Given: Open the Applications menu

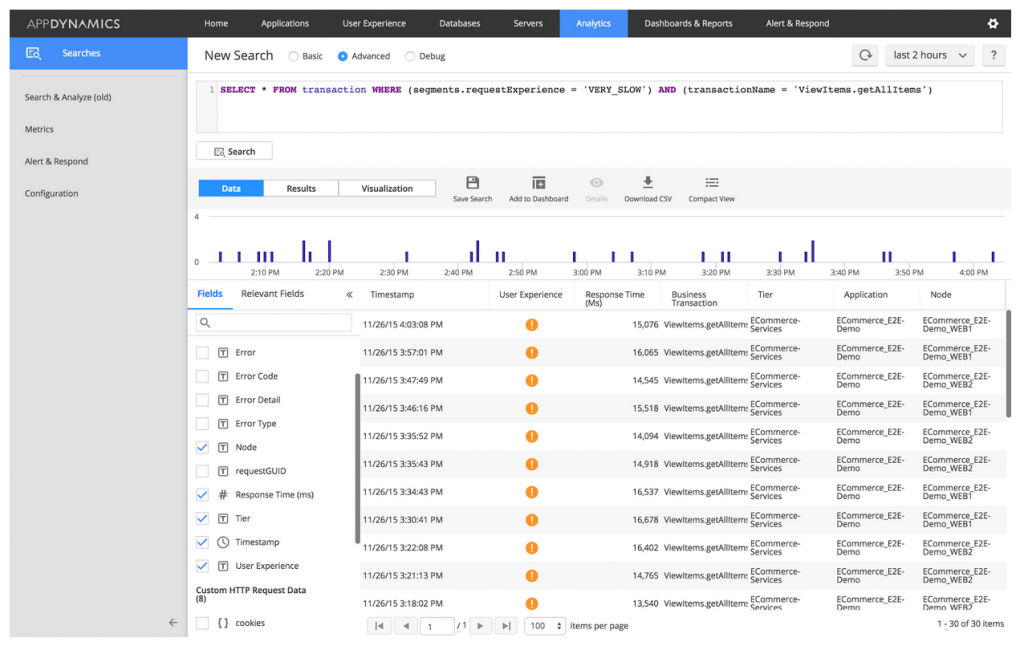Looking at the screenshot, I should (x=285, y=24).
